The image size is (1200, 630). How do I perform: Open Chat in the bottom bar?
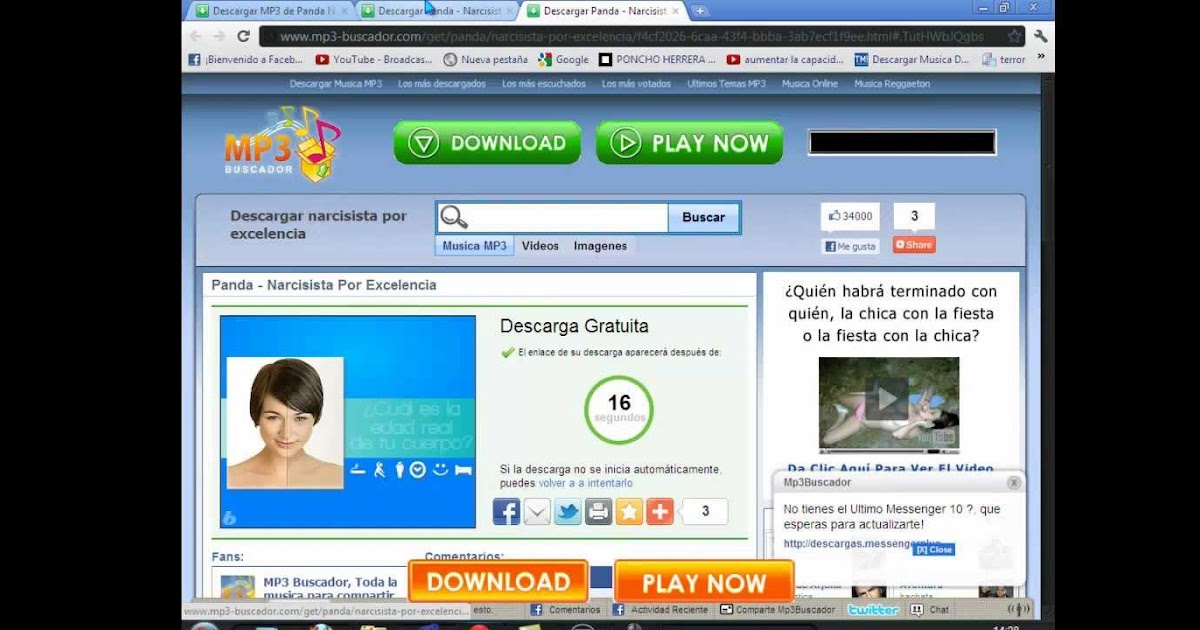931,609
